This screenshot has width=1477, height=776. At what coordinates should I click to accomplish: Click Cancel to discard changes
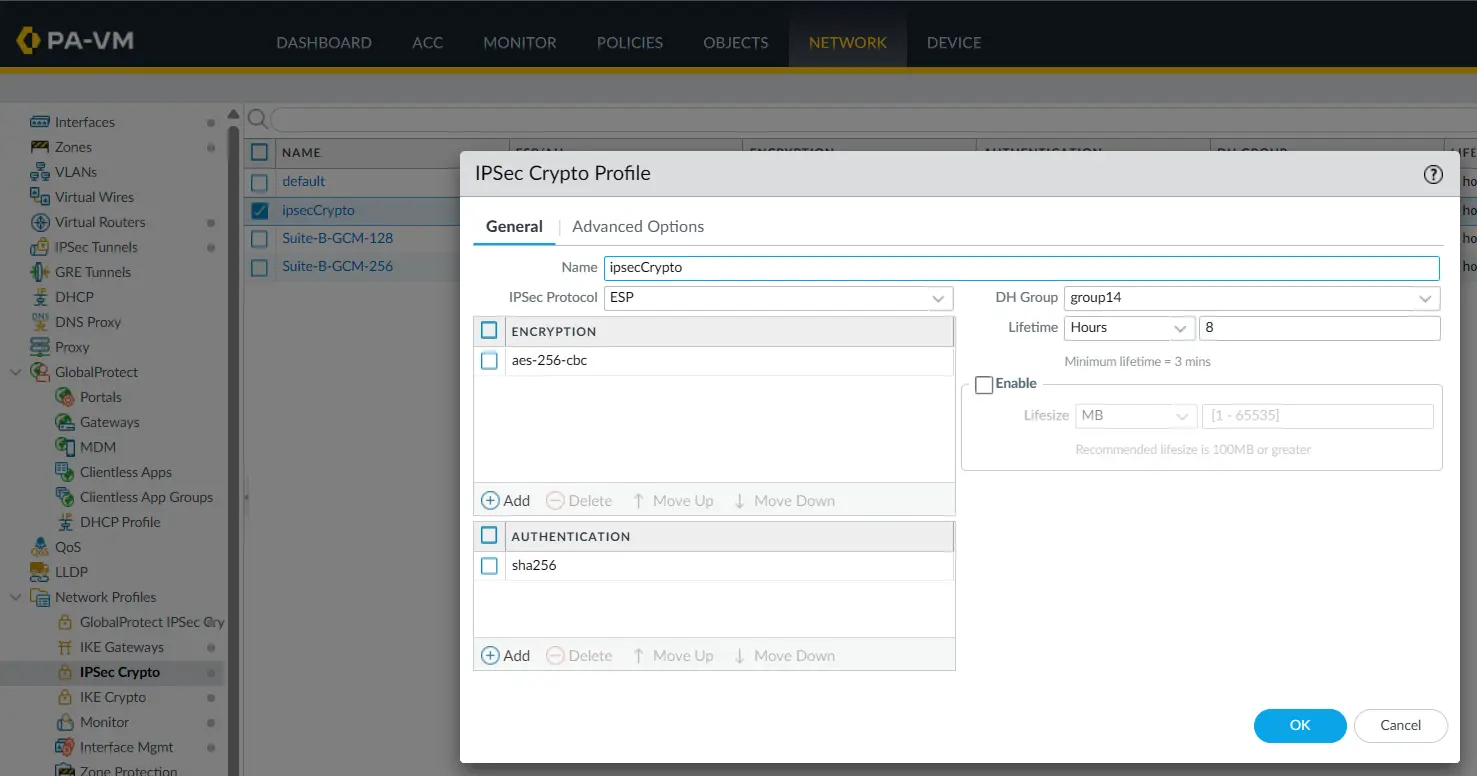(x=1401, y=726)
